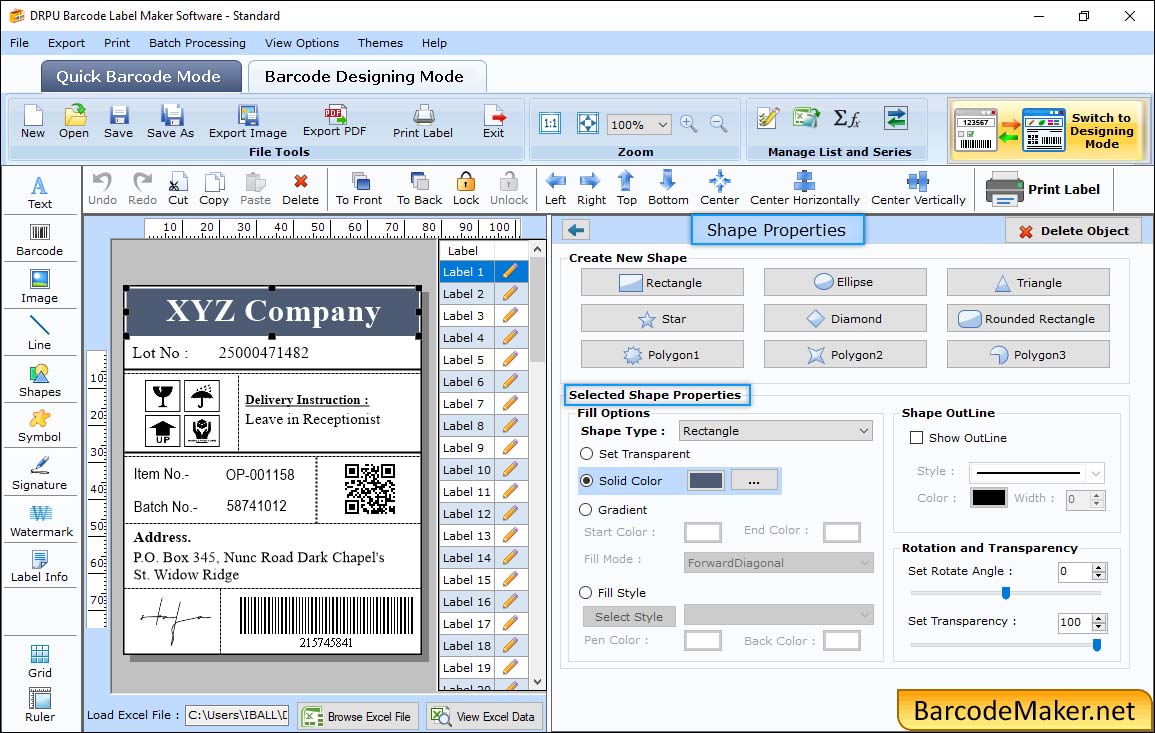Open the Shapes tool

pyautogui.click(x=40, y=381)
